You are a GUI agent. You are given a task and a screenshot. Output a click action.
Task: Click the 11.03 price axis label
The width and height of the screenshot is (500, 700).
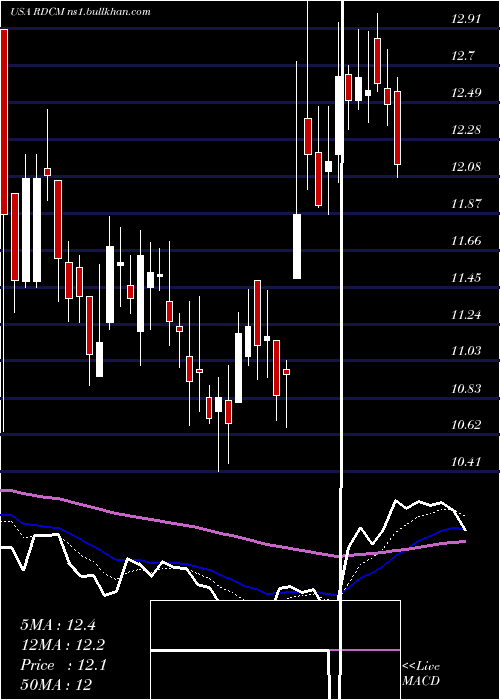(x=466, y=351)
